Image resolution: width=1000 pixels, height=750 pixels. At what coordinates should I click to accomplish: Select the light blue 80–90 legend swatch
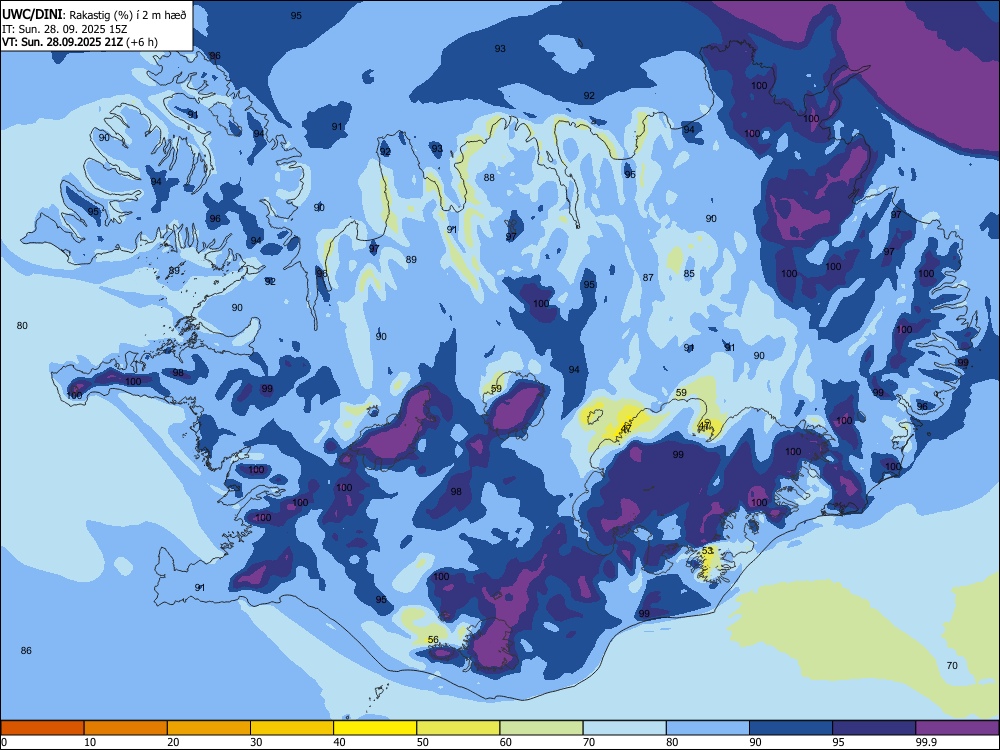click(707, 728)
